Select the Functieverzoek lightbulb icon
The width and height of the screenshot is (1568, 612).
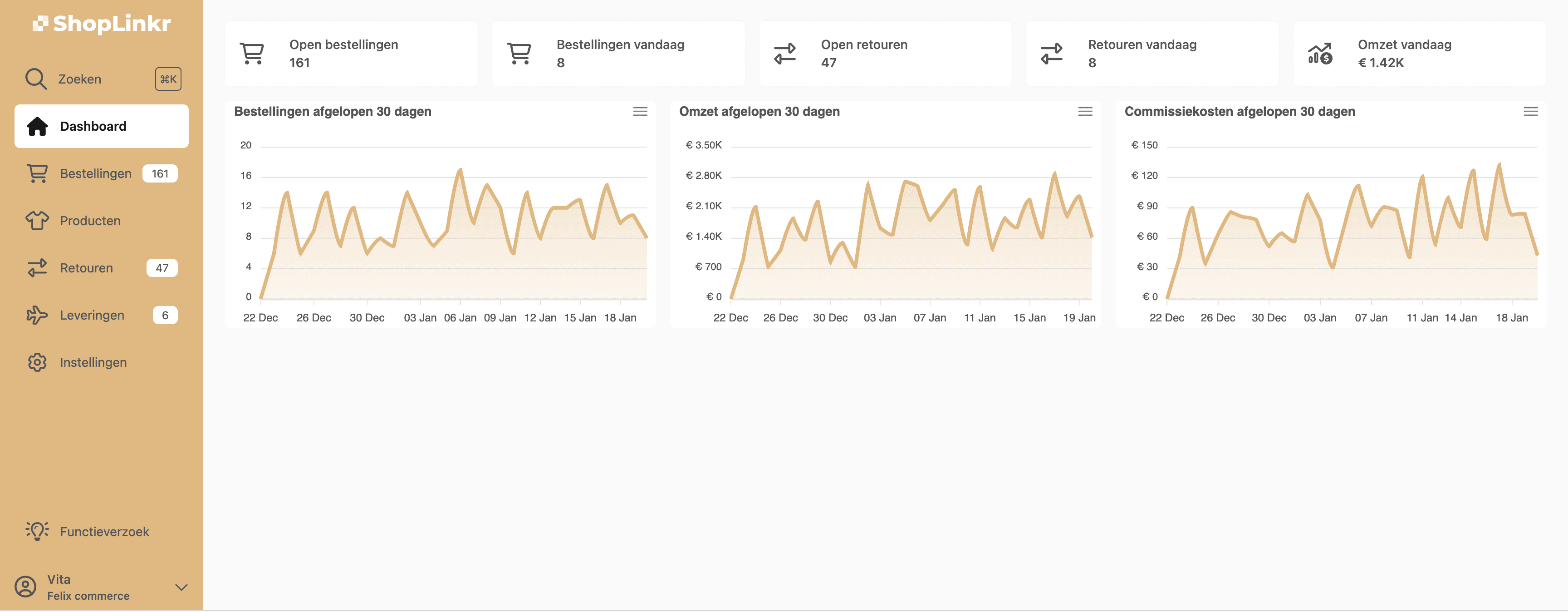[x=36, y=530]
